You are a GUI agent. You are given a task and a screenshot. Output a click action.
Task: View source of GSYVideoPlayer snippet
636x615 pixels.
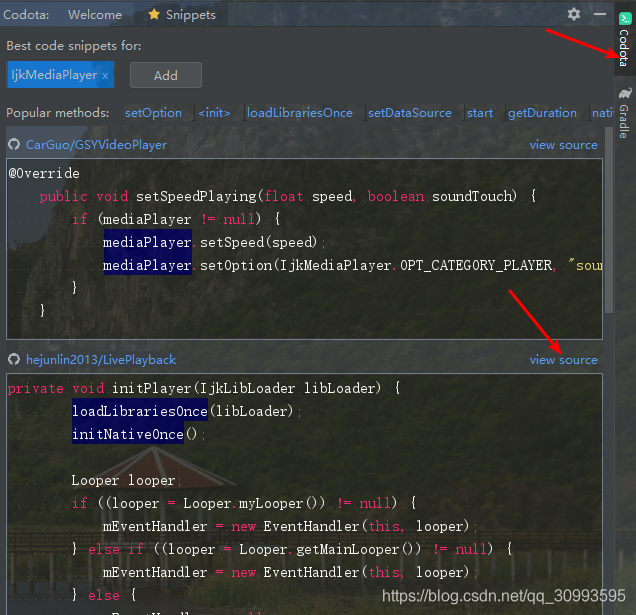click(x=563, y=145)
